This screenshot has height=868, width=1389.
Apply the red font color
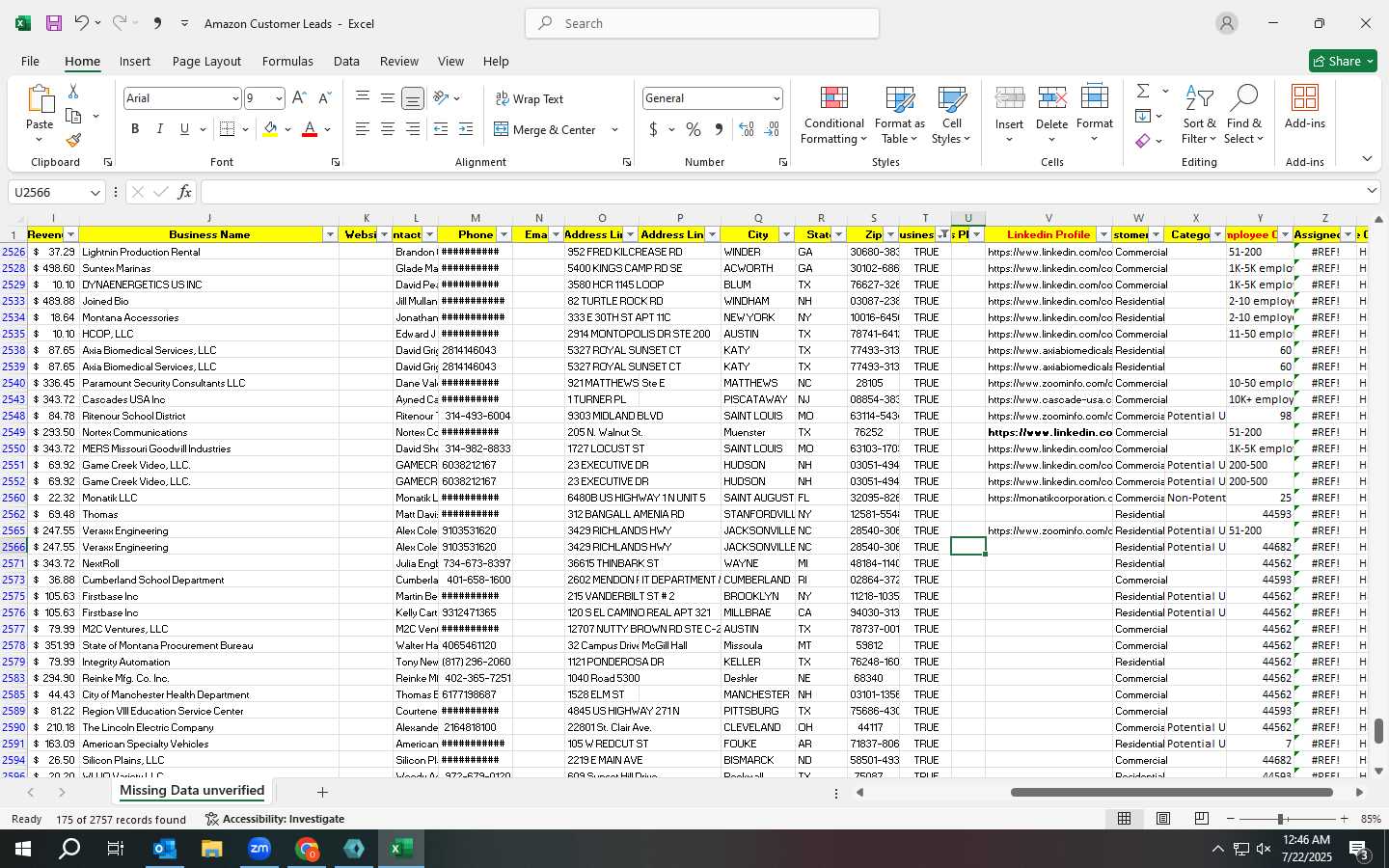click(310, 129)
